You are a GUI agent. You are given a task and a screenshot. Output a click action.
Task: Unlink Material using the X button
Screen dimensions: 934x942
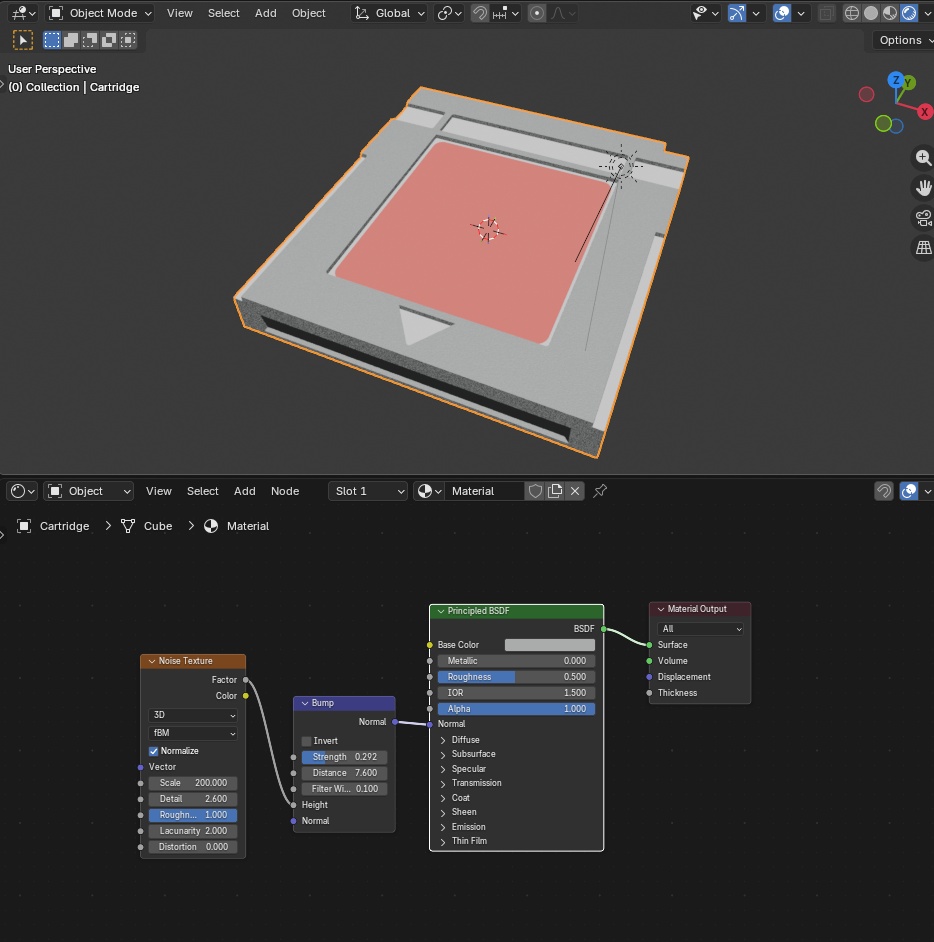[x=575, y=491]
